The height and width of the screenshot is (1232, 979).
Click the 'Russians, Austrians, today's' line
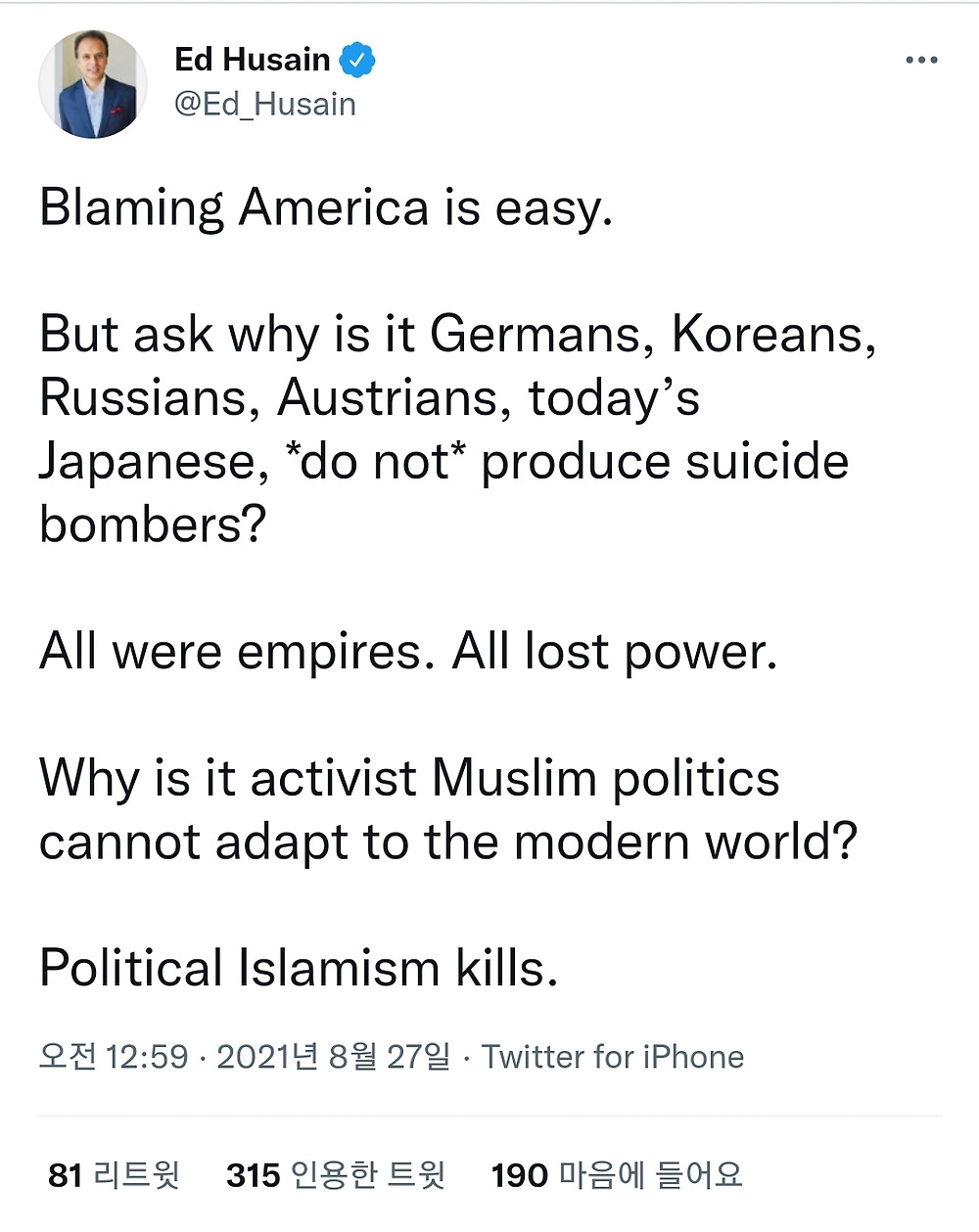(369, 398)
